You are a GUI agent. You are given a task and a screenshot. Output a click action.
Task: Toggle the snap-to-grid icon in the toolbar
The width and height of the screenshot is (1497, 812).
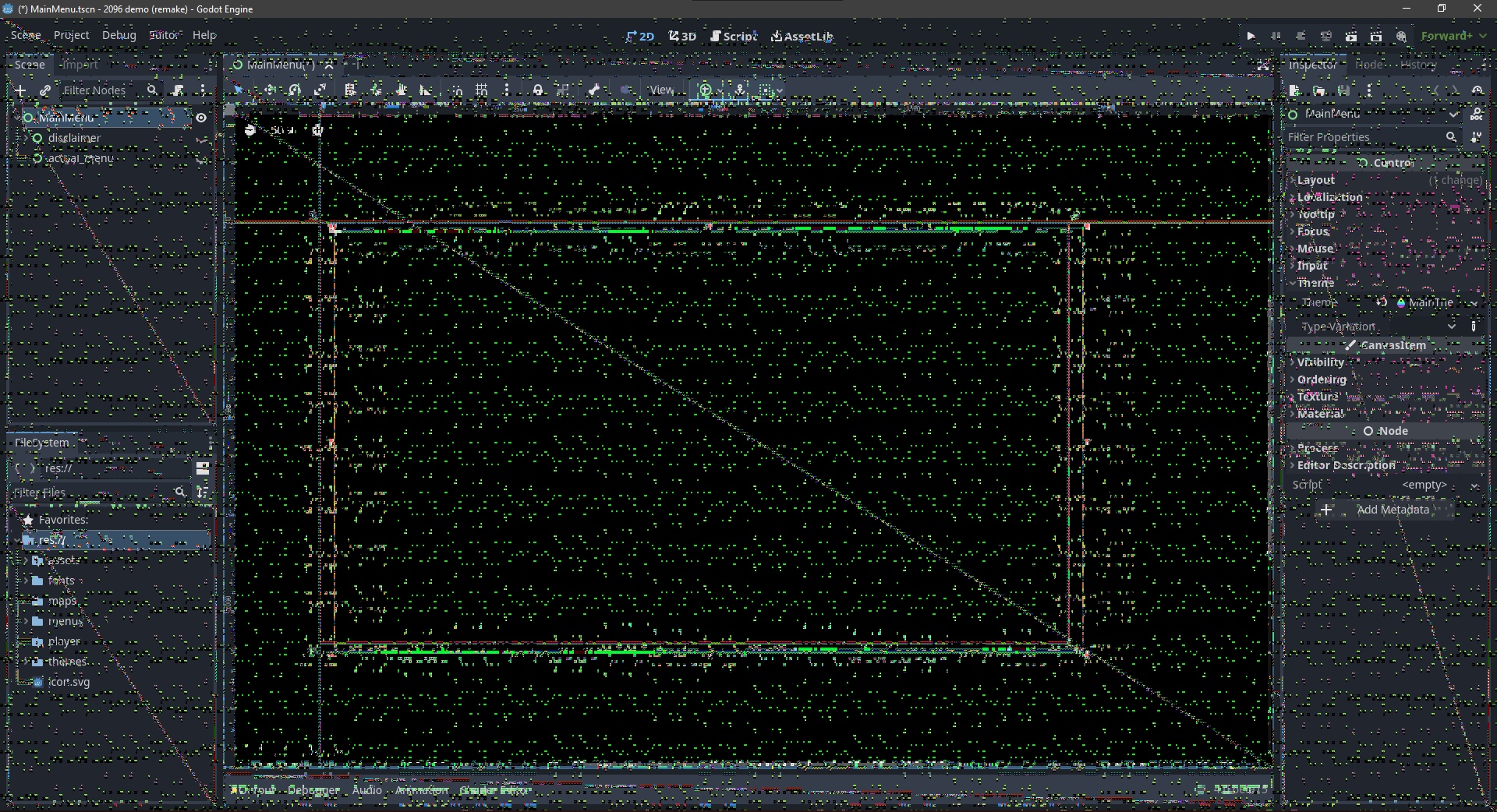coord(482,90)
